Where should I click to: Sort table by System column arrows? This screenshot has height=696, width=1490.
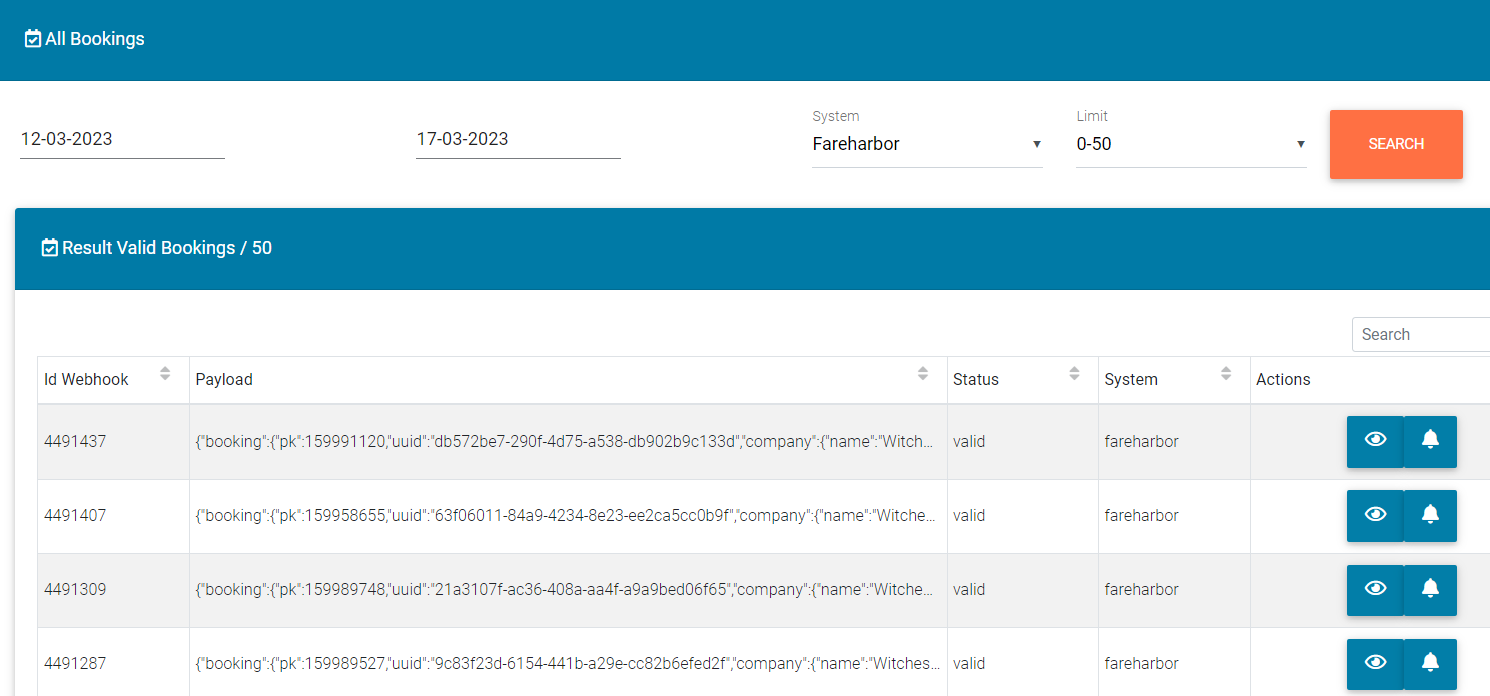(x=1226, y=374)
